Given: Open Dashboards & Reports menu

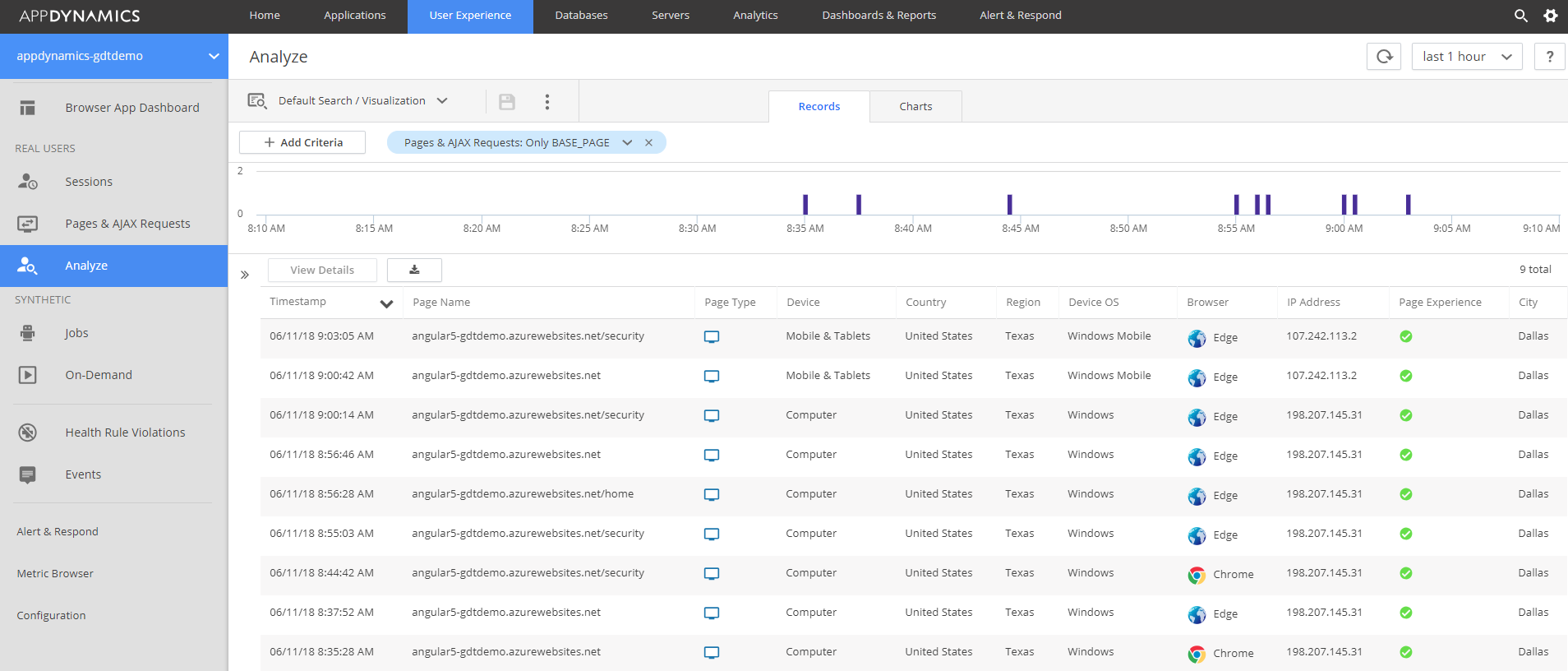Looking at the screenshot, I should pyautogui.click(x=879, y=16).
